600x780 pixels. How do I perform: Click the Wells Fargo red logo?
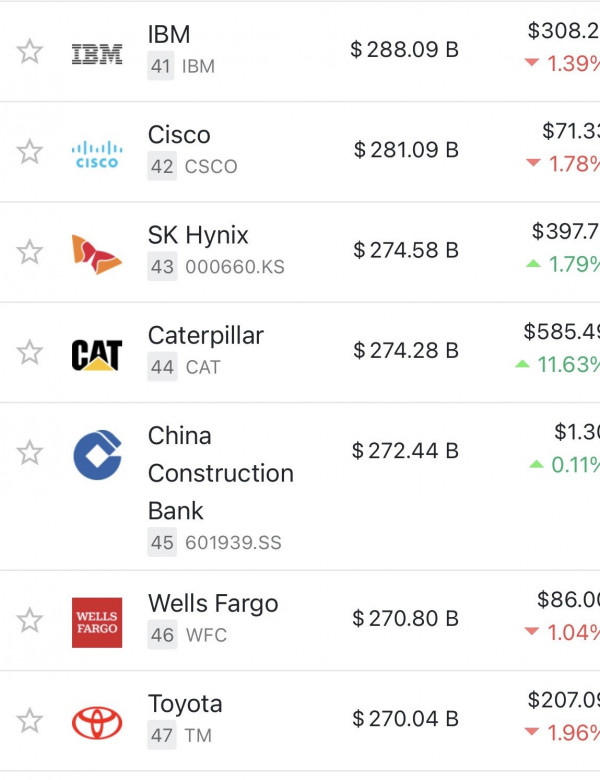(x=97, y=622)
